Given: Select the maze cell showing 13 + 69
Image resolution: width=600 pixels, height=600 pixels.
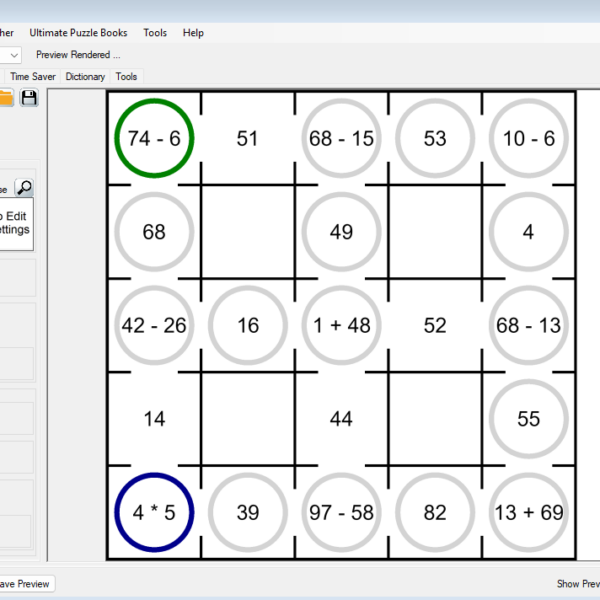Looking at the screenshot, I should (x=528, y=513).
